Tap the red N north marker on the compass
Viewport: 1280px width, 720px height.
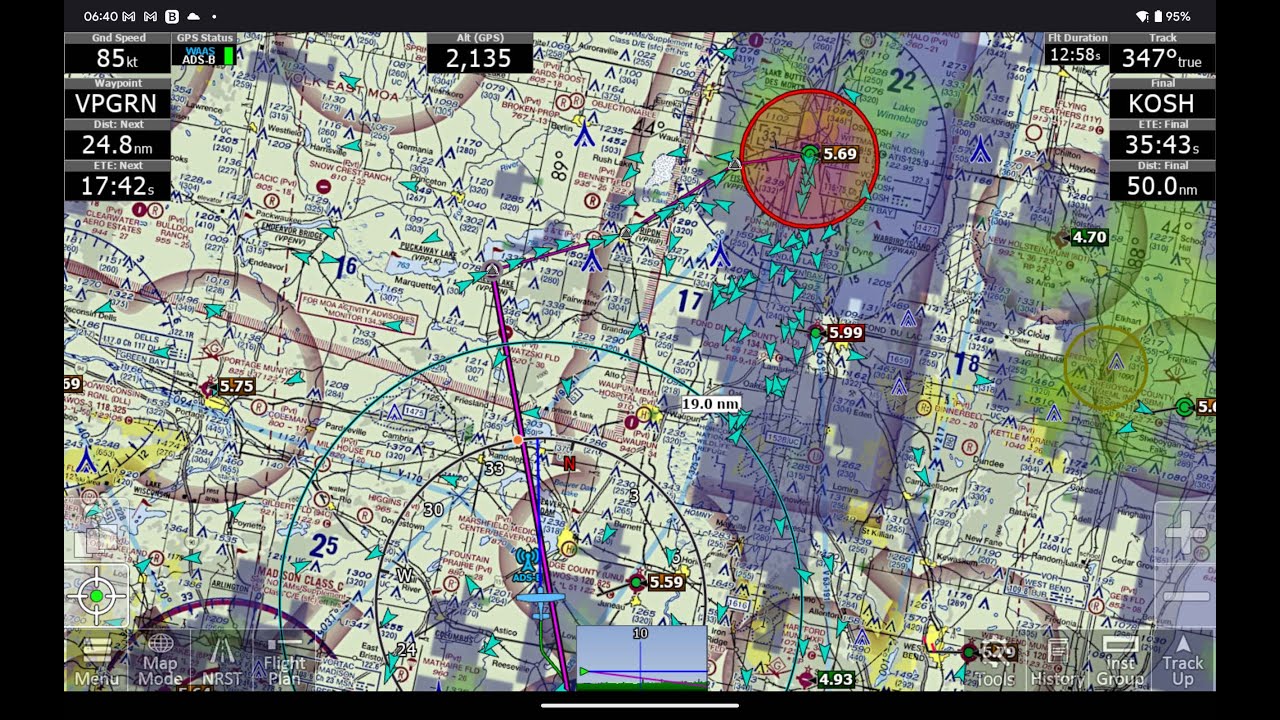[x=569, y=463]
